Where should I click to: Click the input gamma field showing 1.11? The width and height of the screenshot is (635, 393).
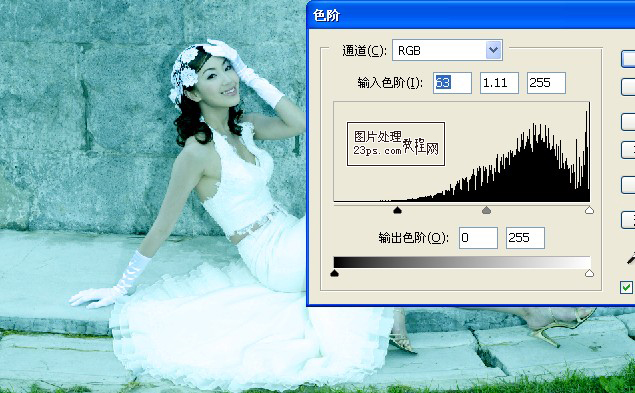click(x=499, y=83)
